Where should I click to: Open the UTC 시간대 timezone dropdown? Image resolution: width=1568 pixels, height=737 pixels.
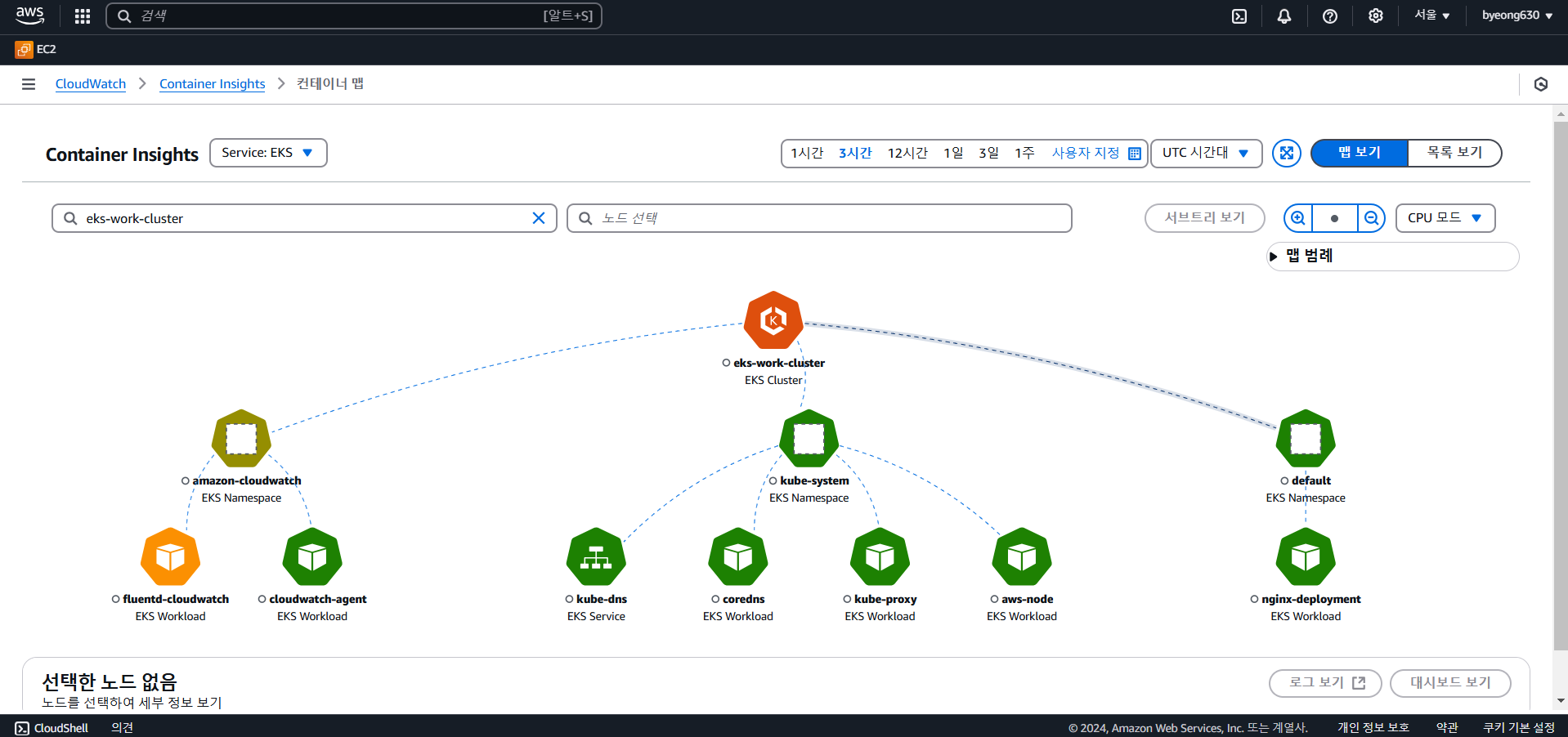point(1206,153)
